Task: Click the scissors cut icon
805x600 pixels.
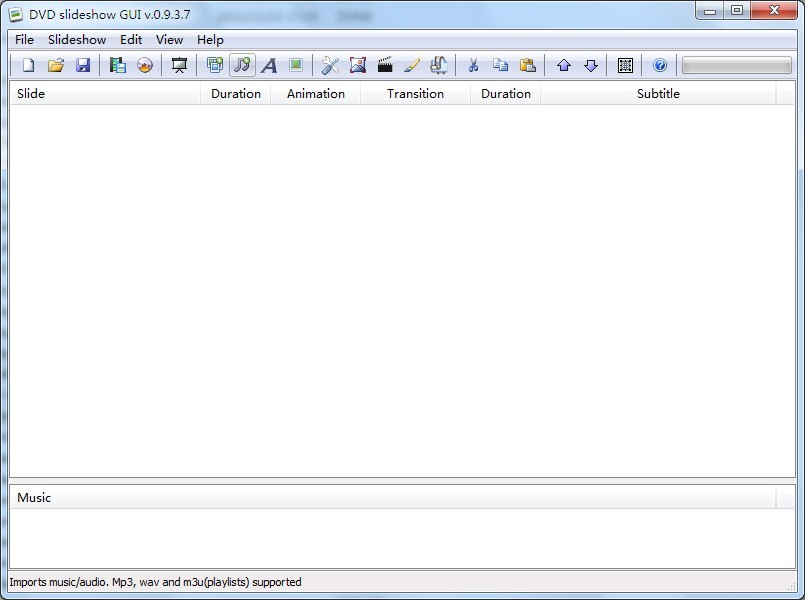Action: (x=473, y=65)
